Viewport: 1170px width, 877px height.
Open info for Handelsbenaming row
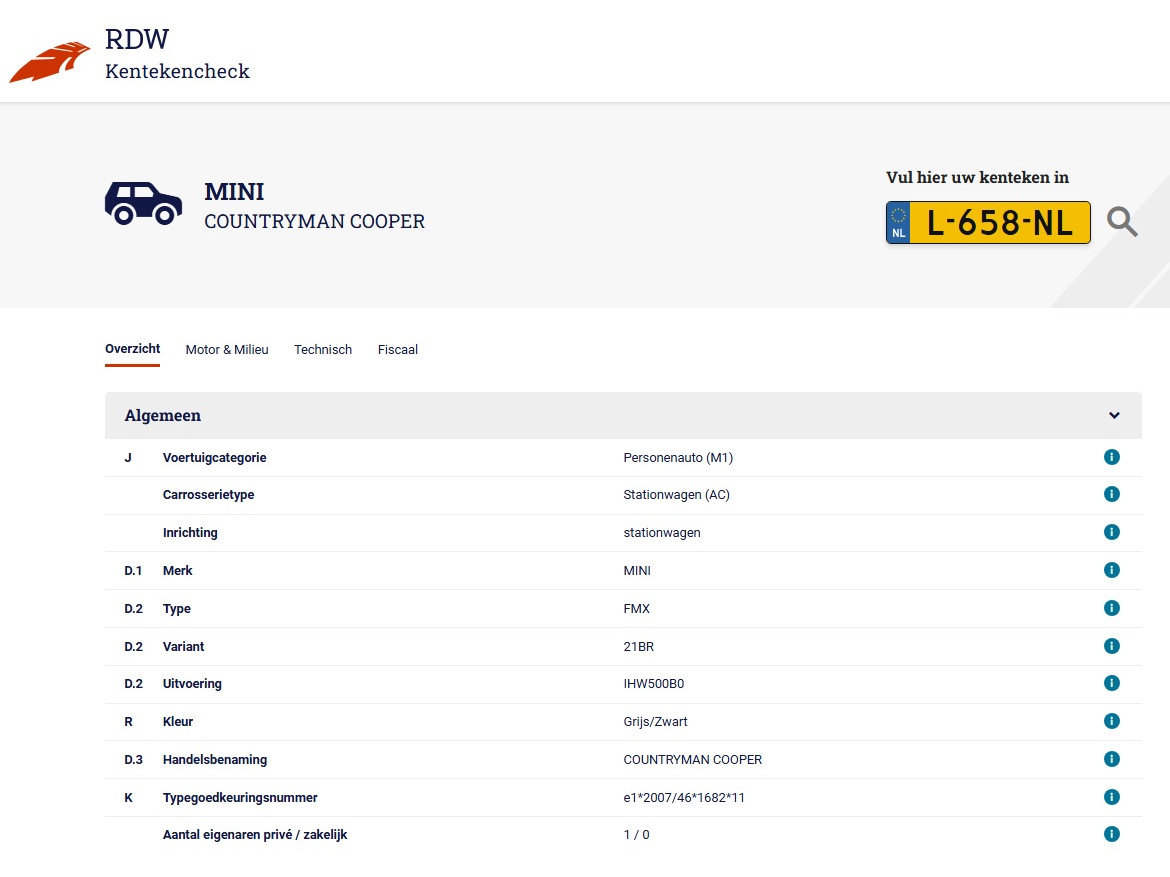point(1111,759)
